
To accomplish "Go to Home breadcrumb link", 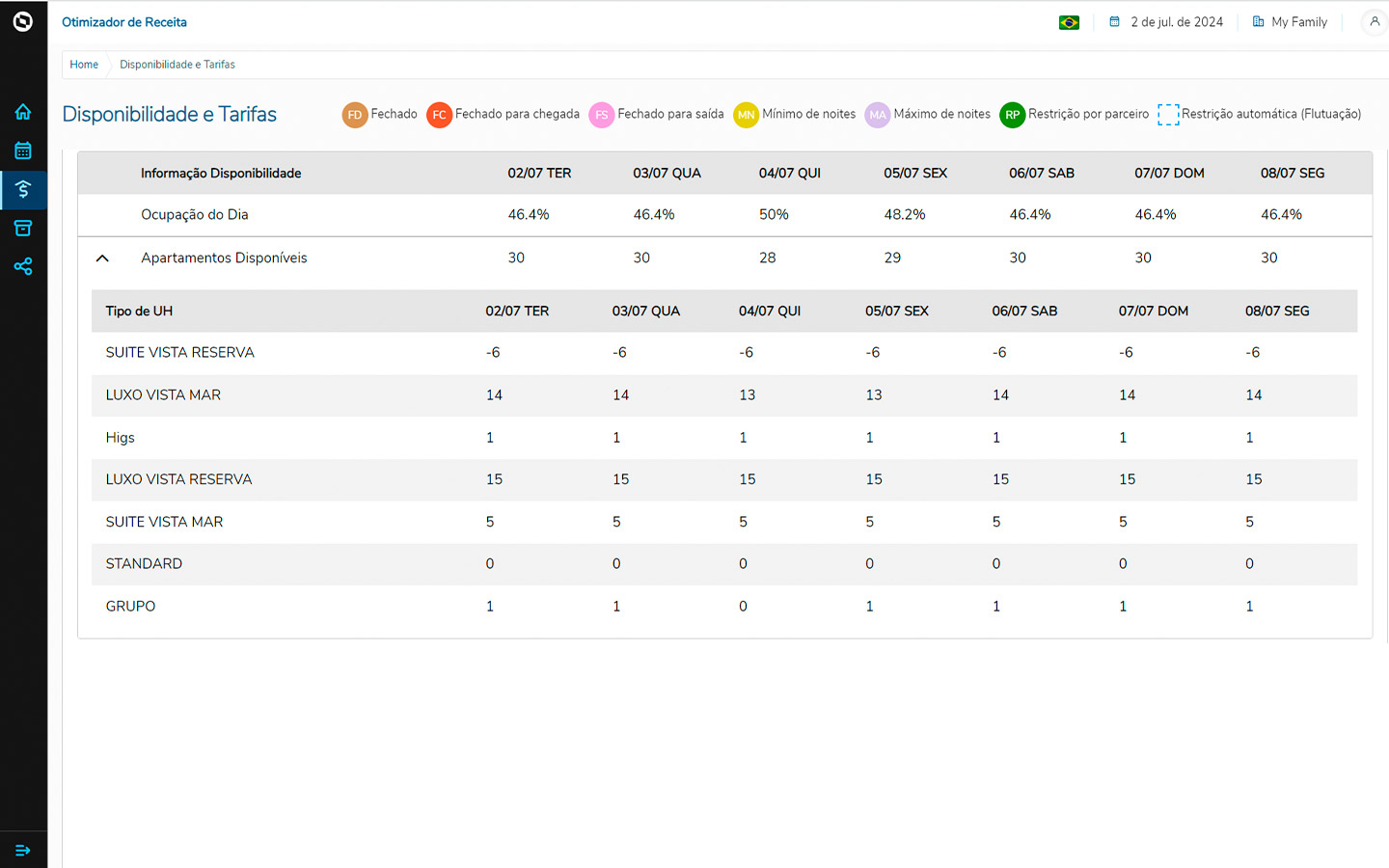I will point(84,65).
